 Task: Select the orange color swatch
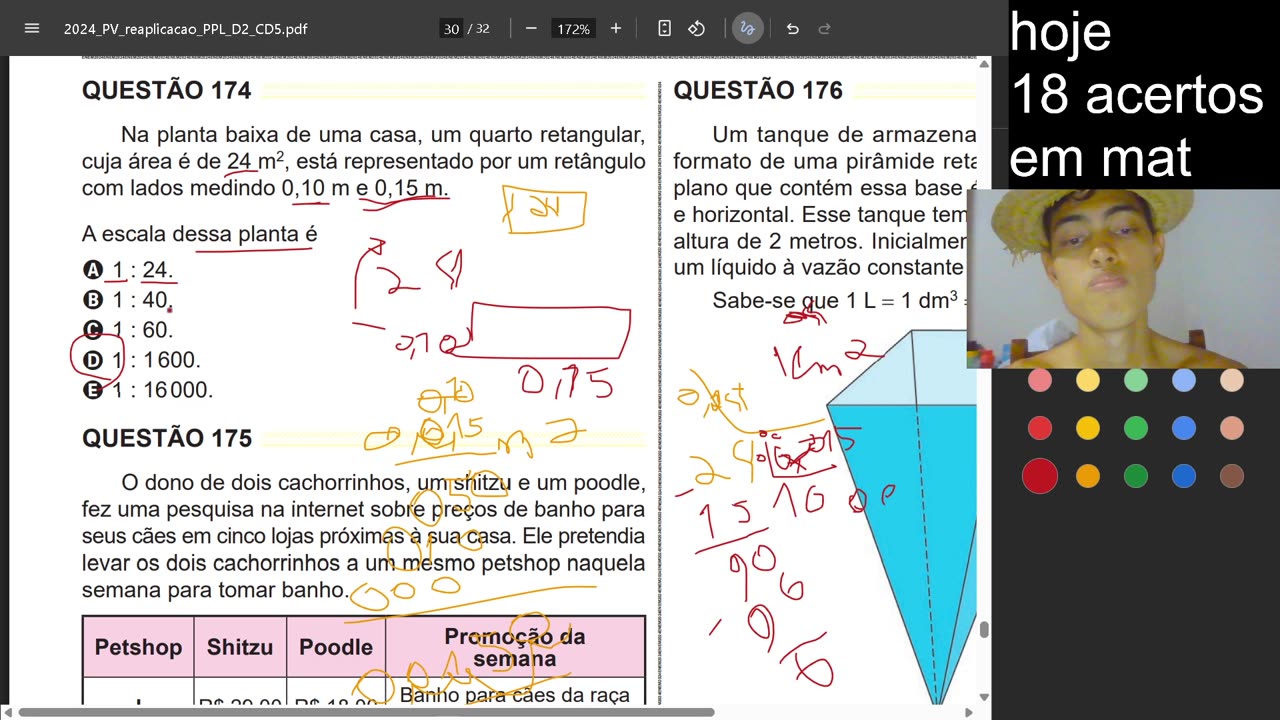click(x=1088, y=476)
